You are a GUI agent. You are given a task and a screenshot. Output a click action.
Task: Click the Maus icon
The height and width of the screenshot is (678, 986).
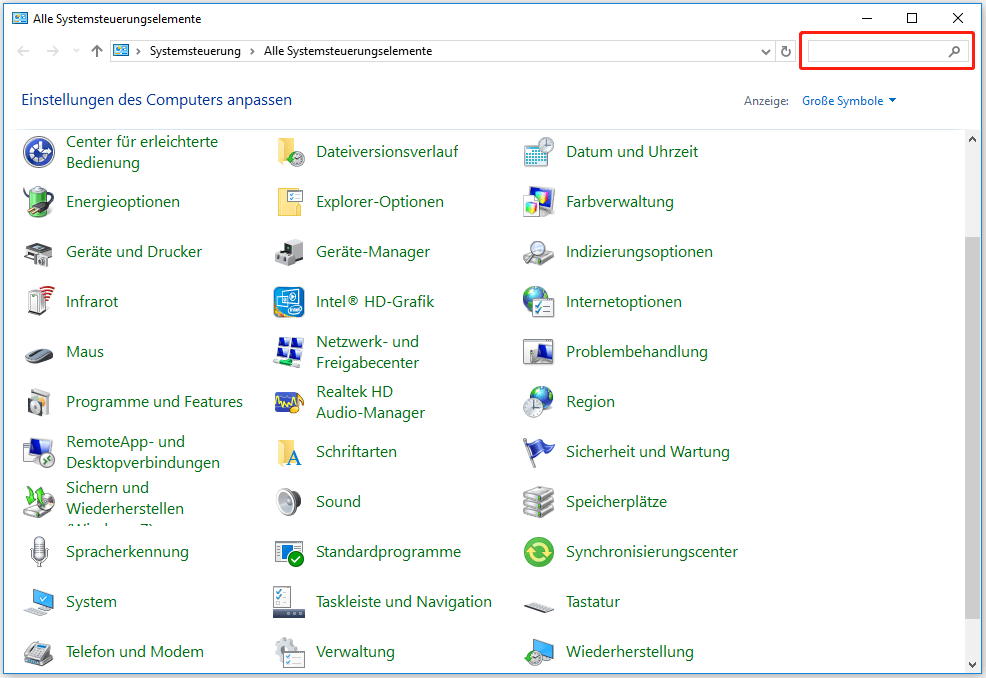pos(39,352)
